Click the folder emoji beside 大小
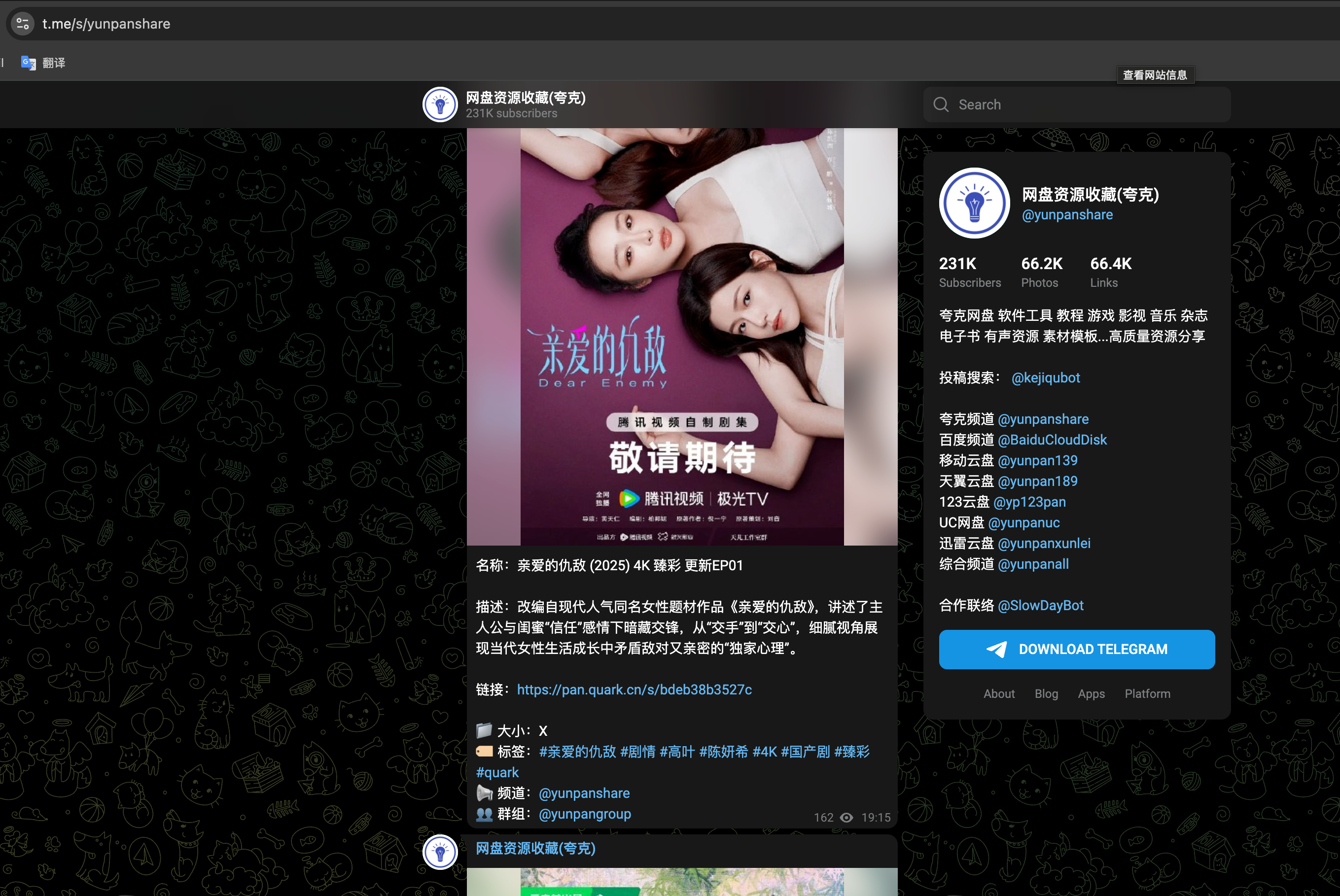The width and height of the screenshot is (1340, 896). tap(484, 730)
